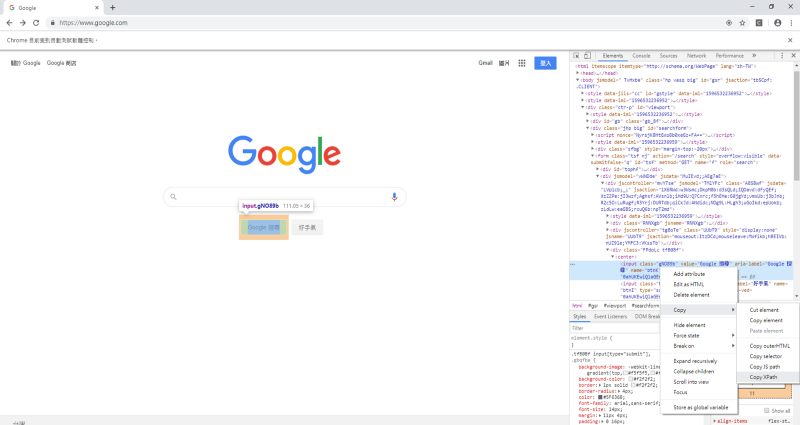Expand the div id tophf node
The height and width of the screenshot is (425, 800).
(x=598, y=169)
